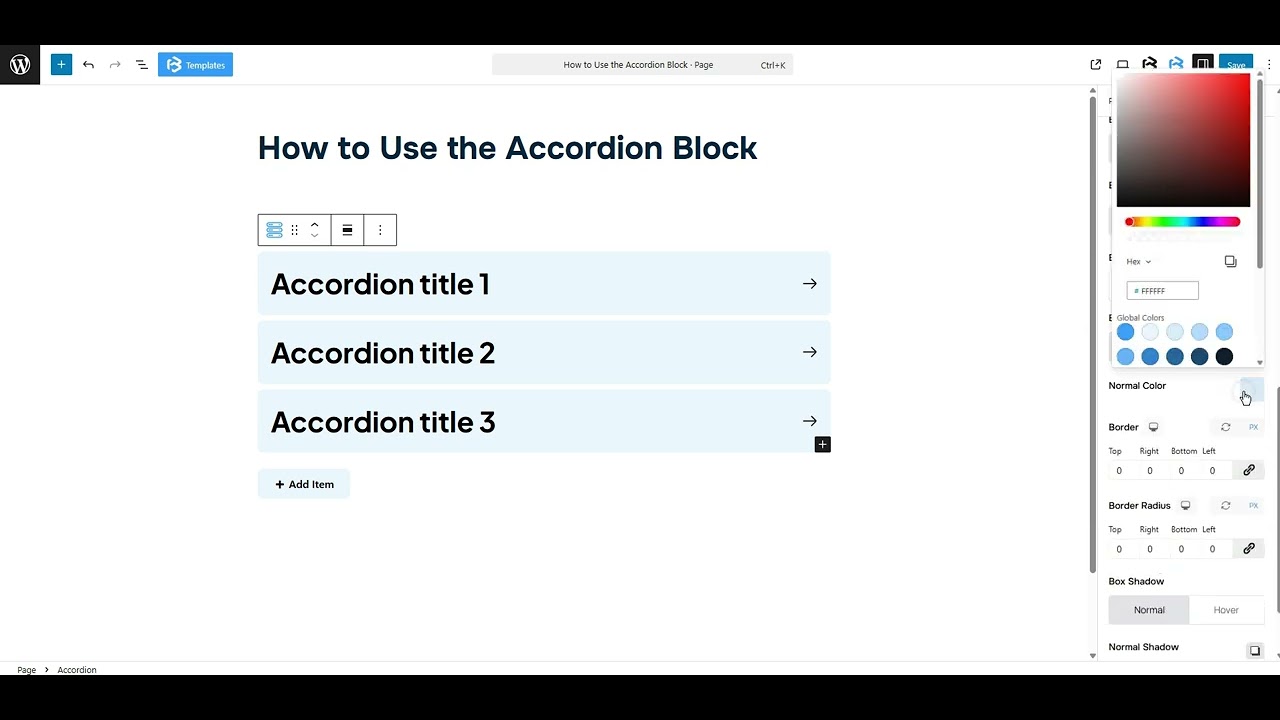
Task: Open the block options kebab menu
Action: 380,230
